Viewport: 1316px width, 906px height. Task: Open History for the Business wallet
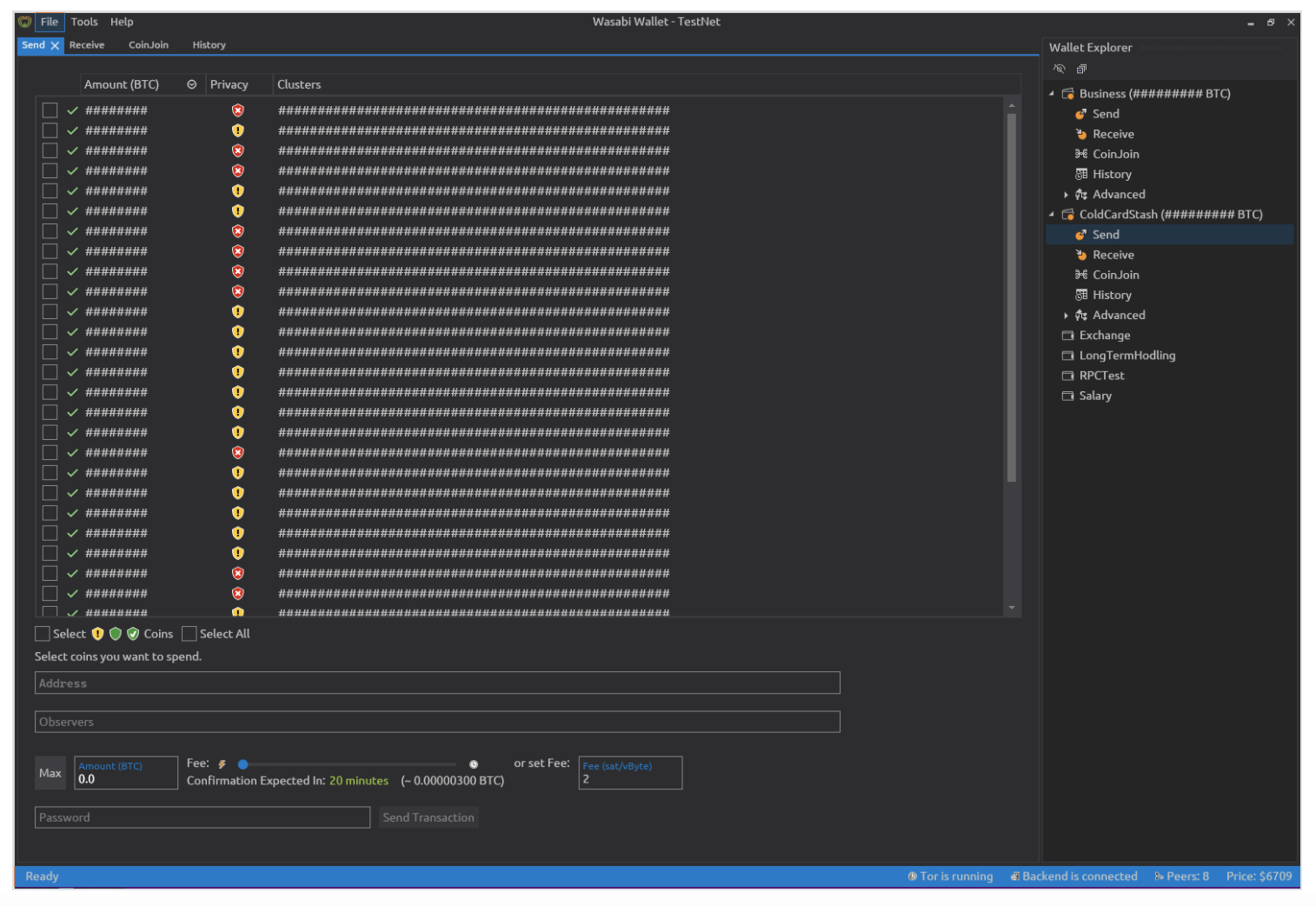coord(1111,174)
